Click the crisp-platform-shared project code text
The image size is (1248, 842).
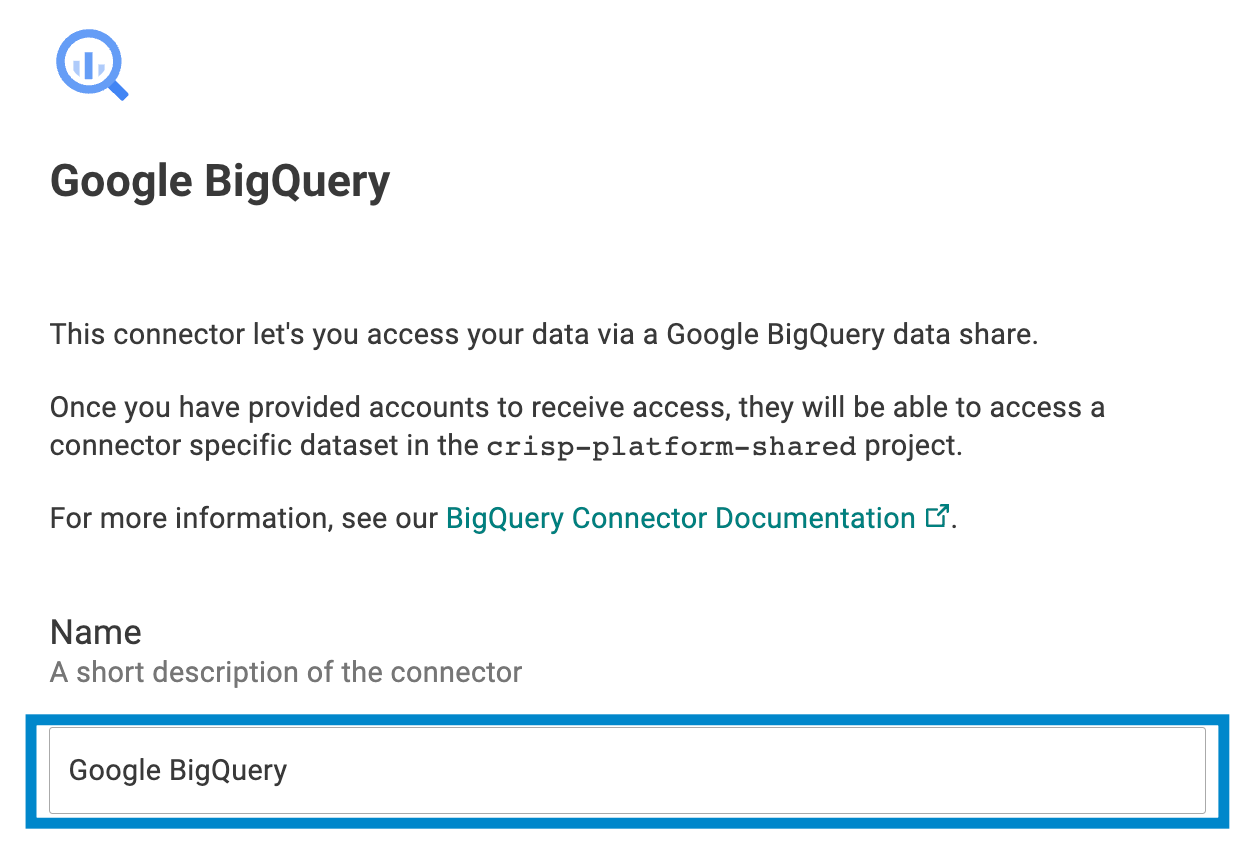pos(671,446)
